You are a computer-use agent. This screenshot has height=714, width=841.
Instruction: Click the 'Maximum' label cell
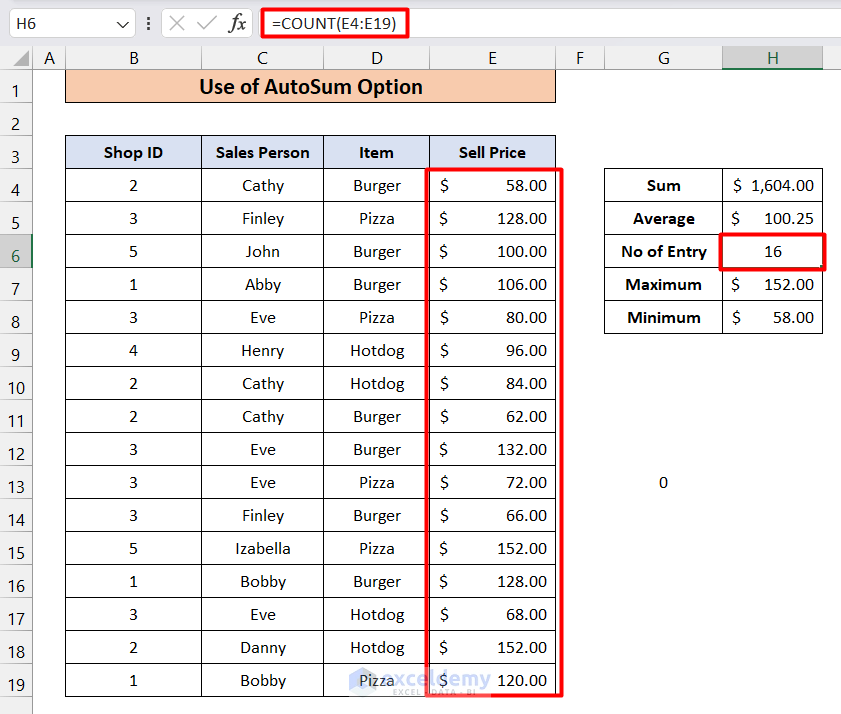click(663, 284)
